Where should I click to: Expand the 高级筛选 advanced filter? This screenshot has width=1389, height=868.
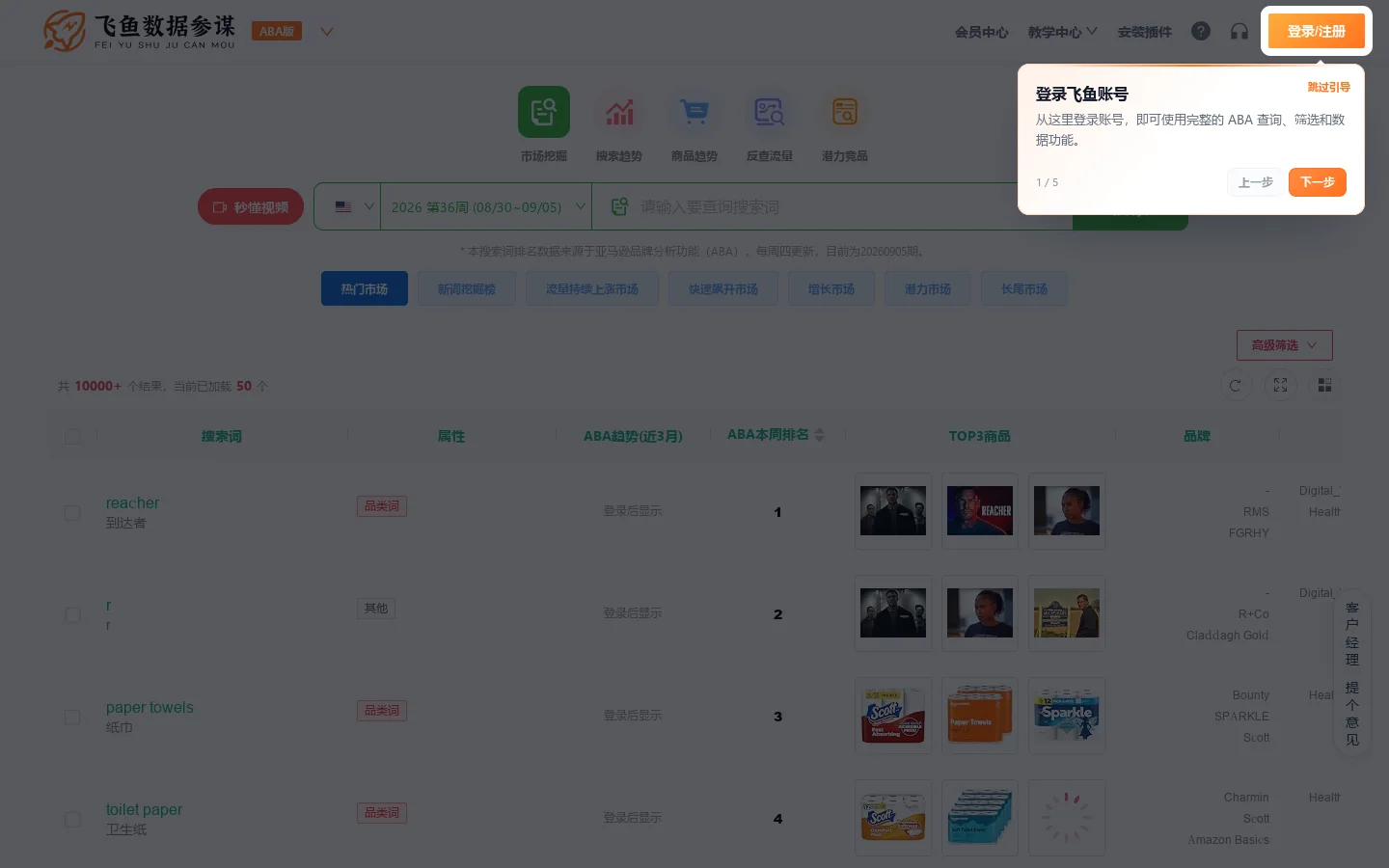[1284, 345]
